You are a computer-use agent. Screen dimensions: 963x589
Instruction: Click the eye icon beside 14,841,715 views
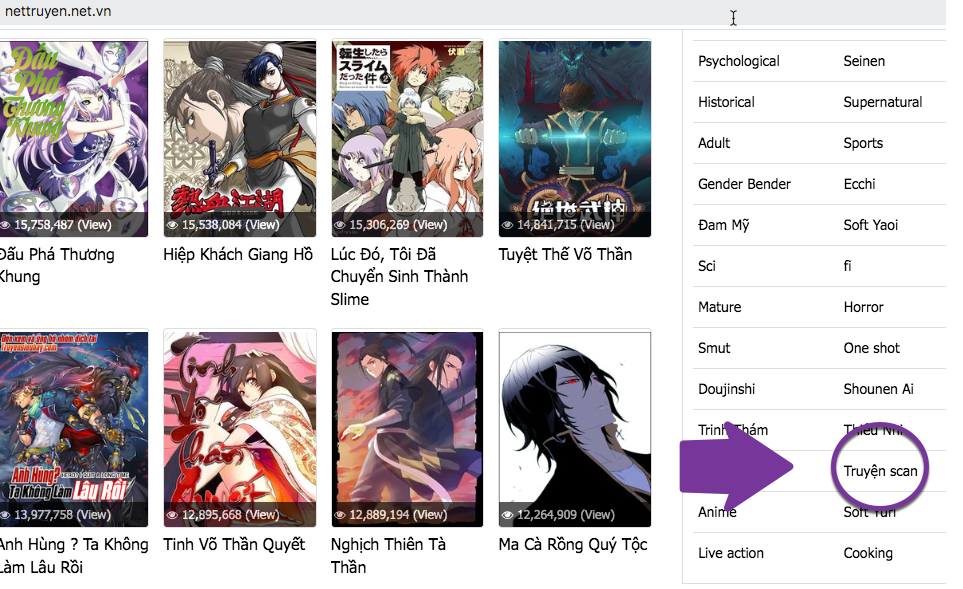tap(507, 225)
